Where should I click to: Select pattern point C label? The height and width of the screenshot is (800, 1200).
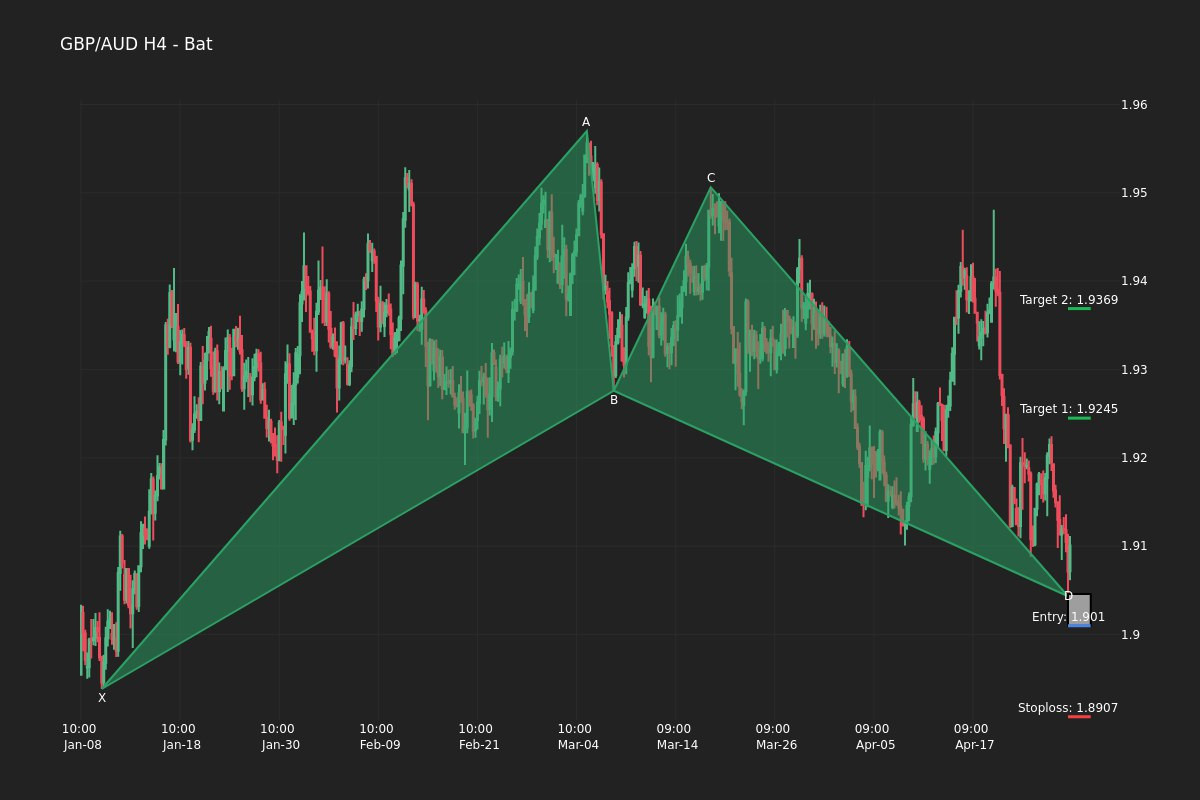pos(711,178)
